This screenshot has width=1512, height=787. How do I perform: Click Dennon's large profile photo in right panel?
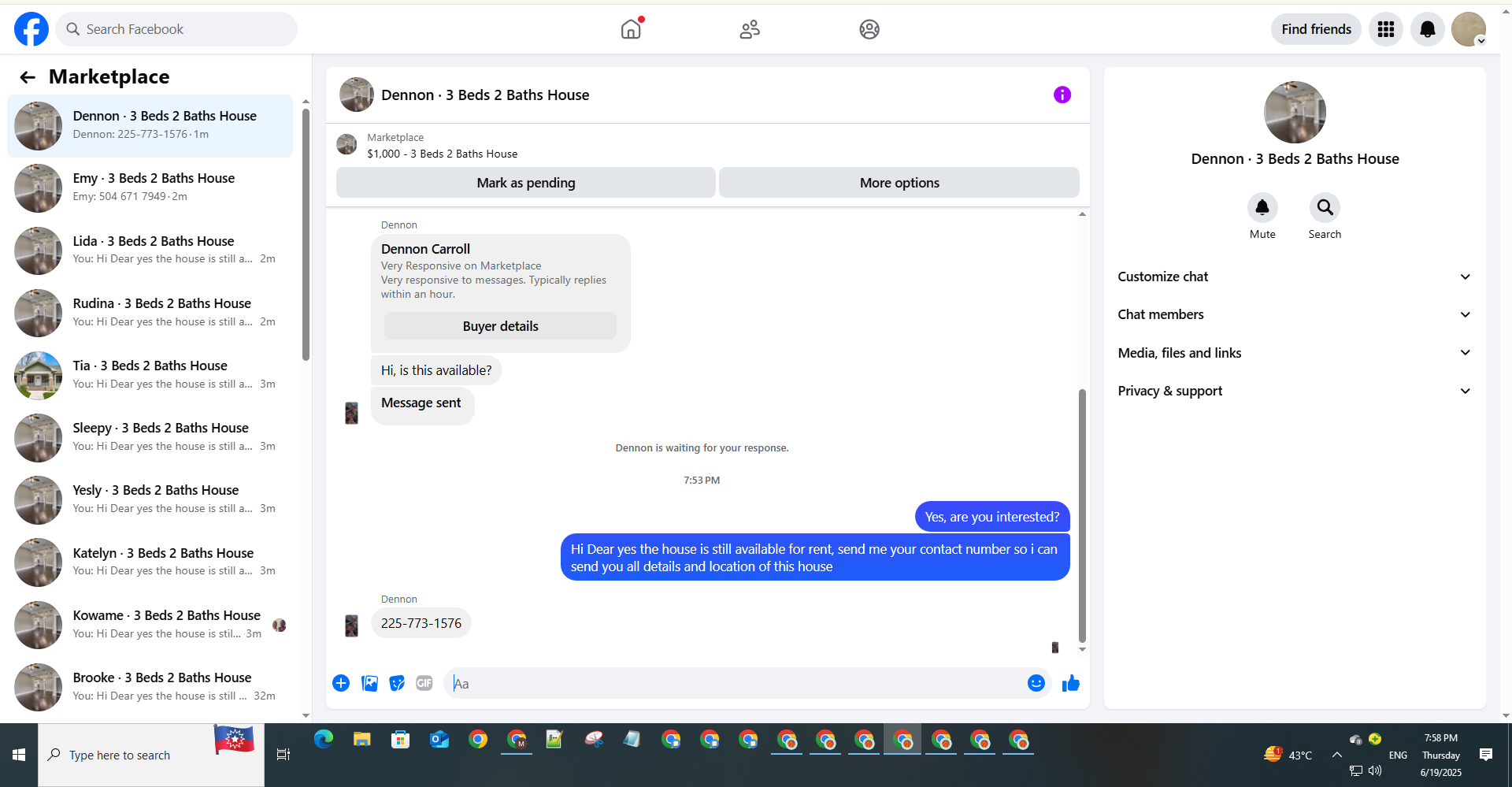click(1295, 113)
